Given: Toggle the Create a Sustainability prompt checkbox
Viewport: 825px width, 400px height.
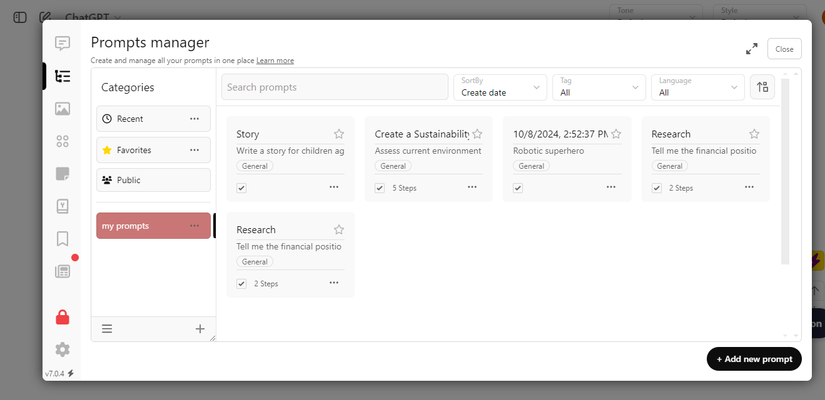Looking at the screenshot, I should [x=380, y=187].
